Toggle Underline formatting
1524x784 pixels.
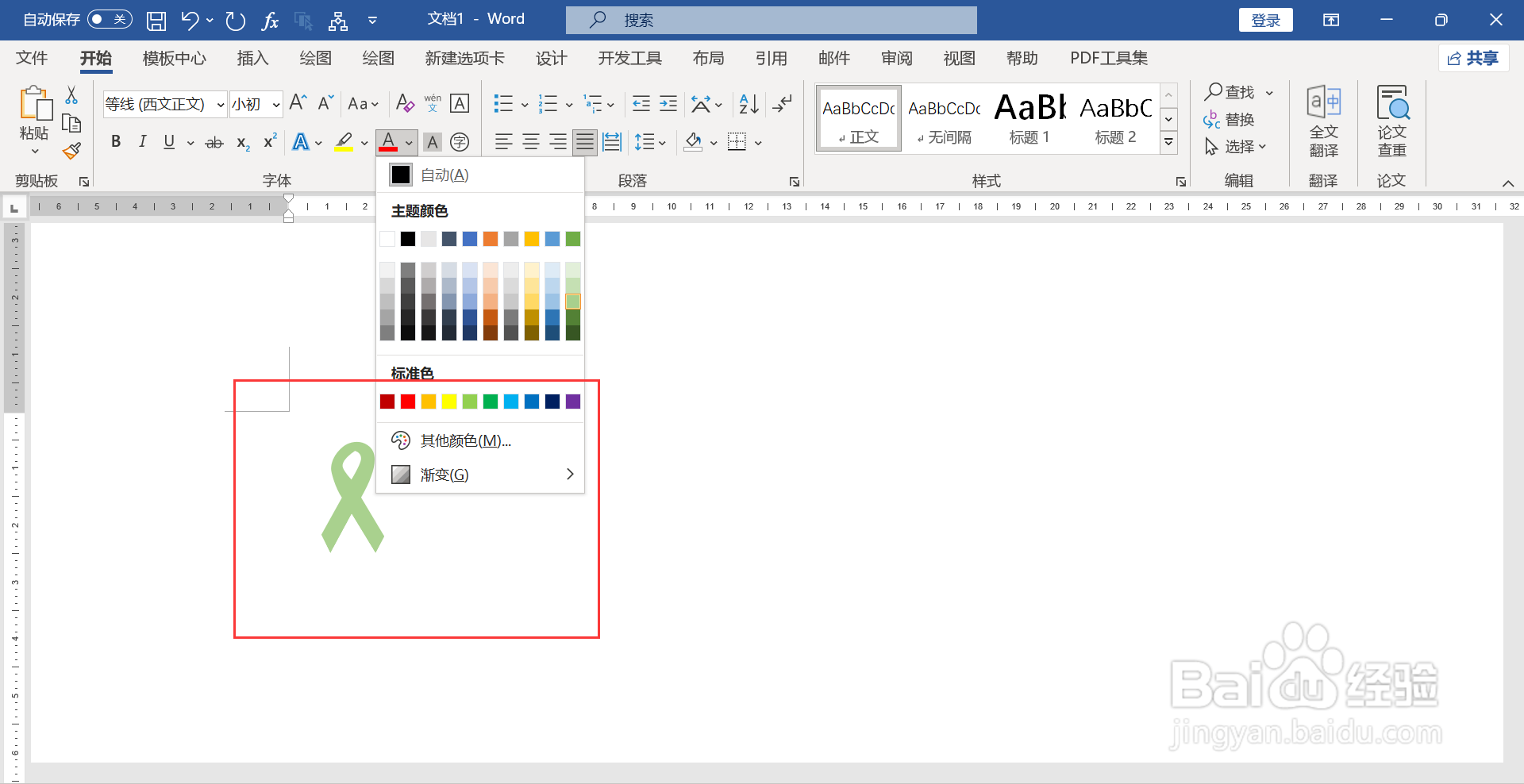pyautogui.click(x=169, y=142)
